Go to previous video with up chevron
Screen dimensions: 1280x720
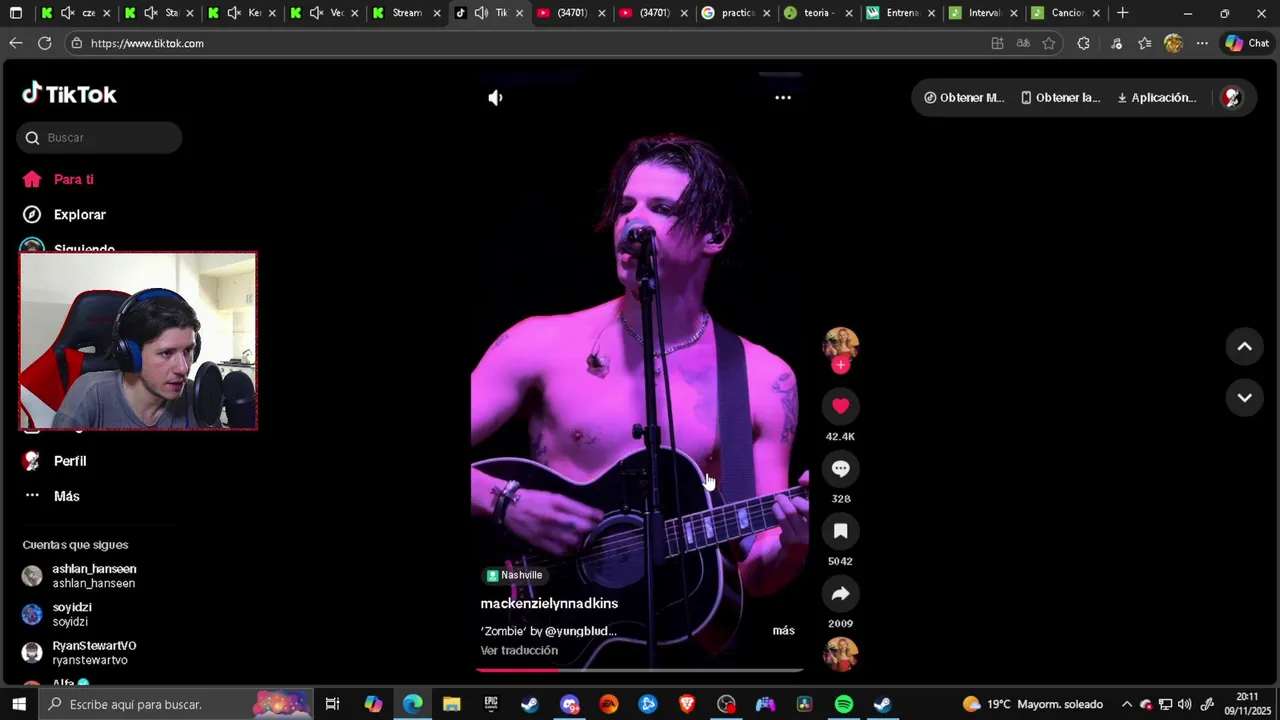click(x=1244, y=346)
